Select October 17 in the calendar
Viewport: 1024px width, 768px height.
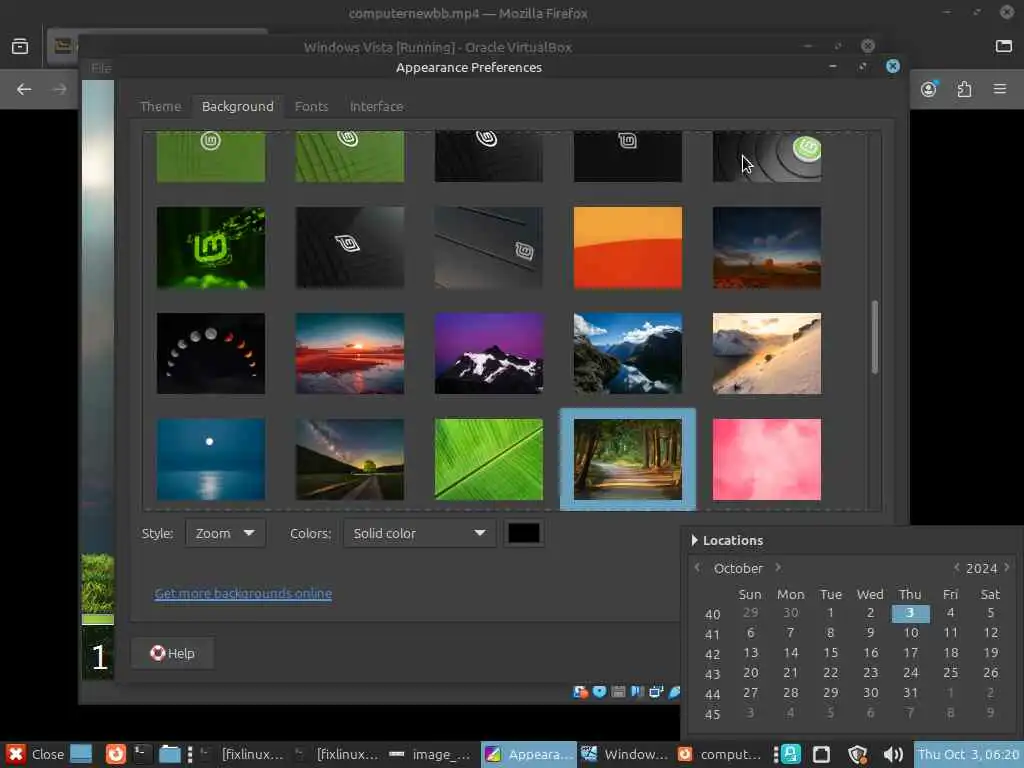coord(910,652)
